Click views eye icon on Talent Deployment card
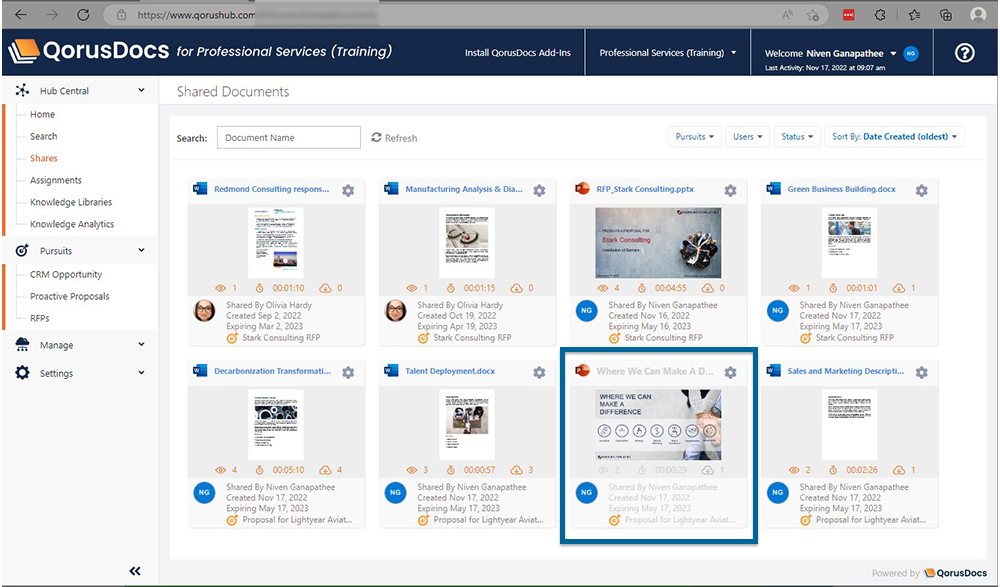Screen dimensions: 1000x587 pos(412,470)
